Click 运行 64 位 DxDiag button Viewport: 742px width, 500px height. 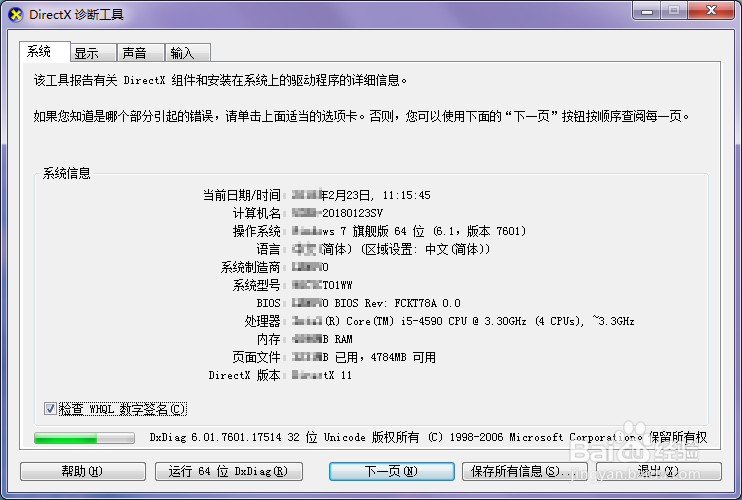pos(229,471)
